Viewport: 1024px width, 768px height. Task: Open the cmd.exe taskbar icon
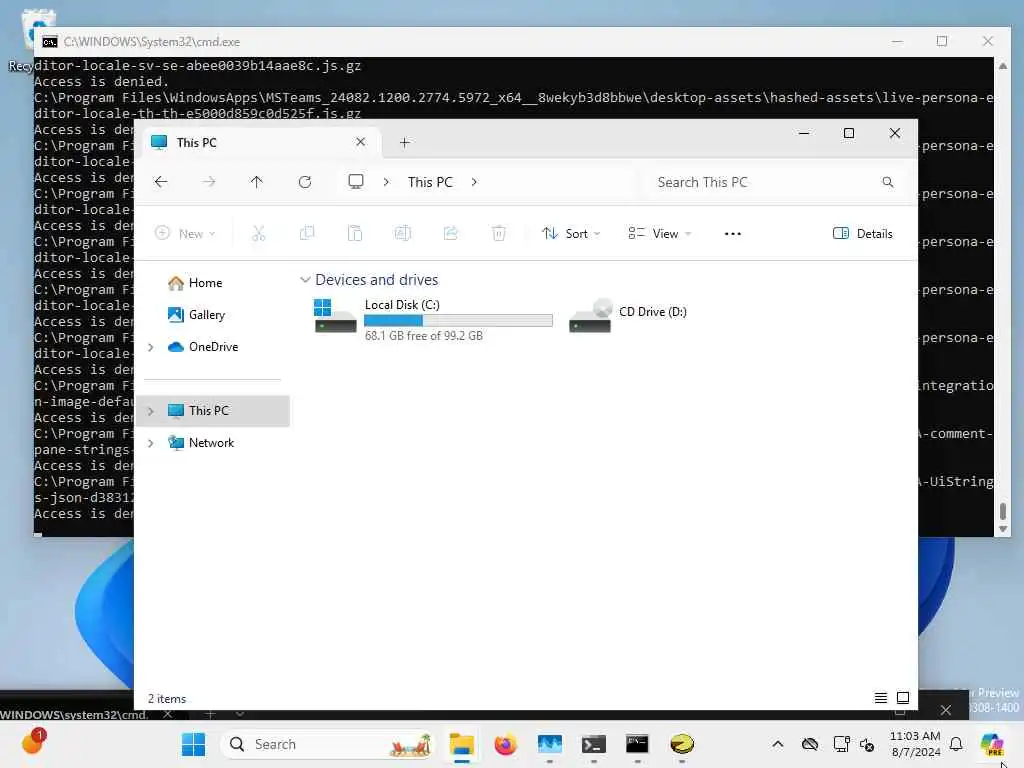(637, 744)
